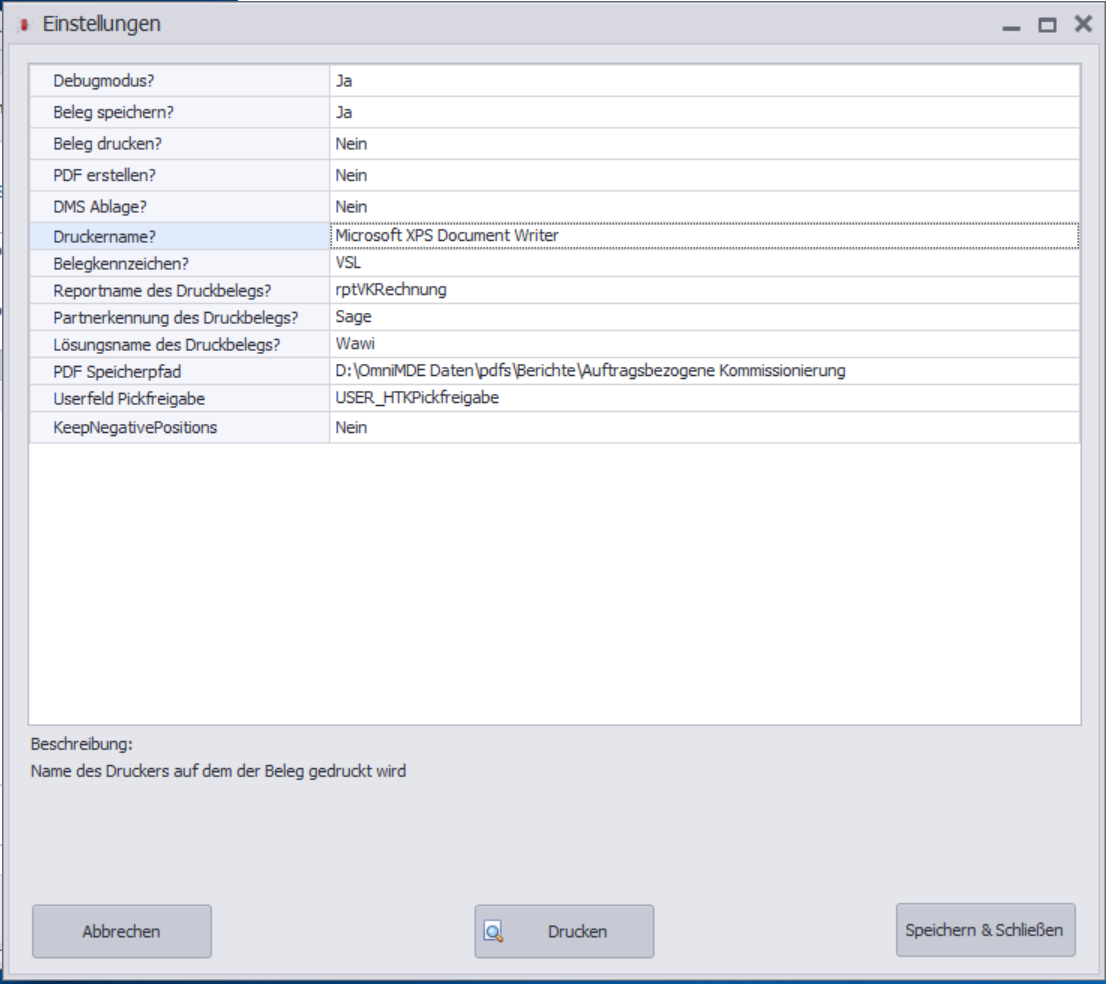
Task: Open the DMS Ablage value field
Action: (704, 207)
